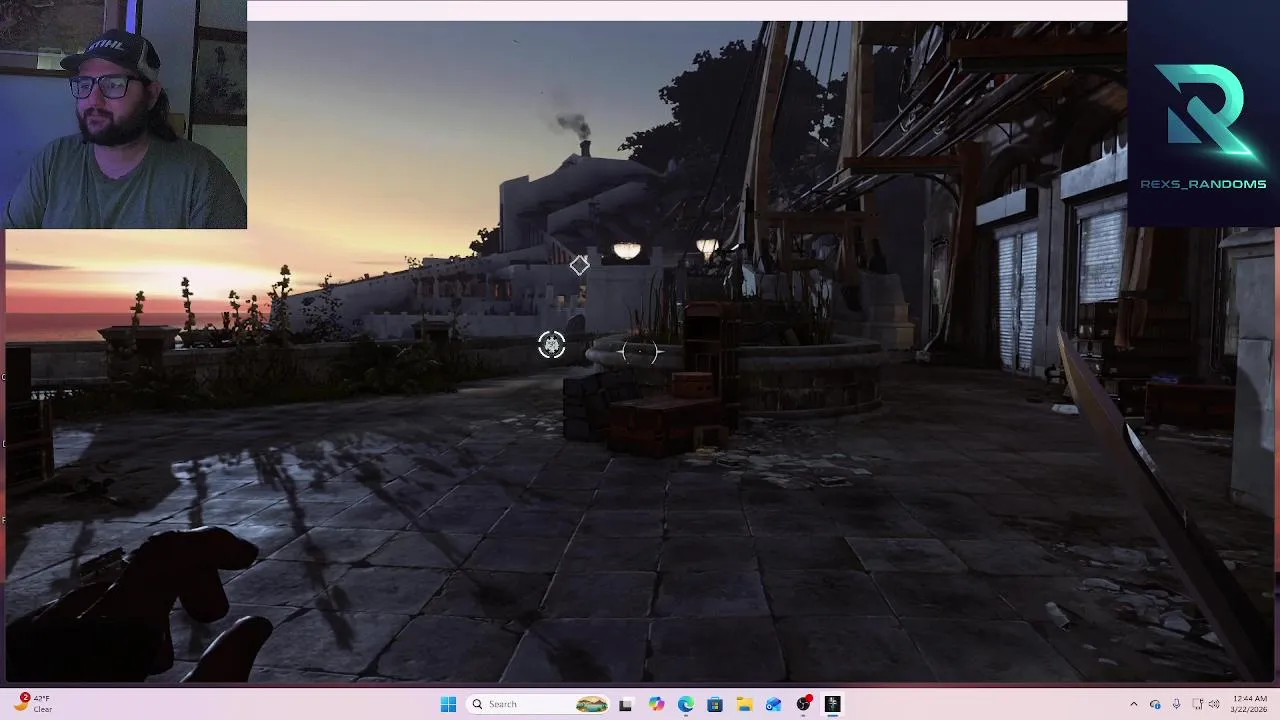Open File Explorer from the taskbar
This screenshot has width=1280, height=720.
tap(744, 704)
